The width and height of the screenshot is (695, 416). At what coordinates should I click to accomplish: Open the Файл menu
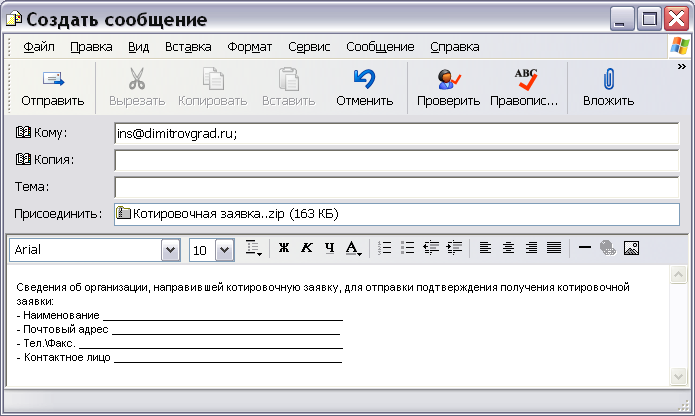(x=38, y=46)
